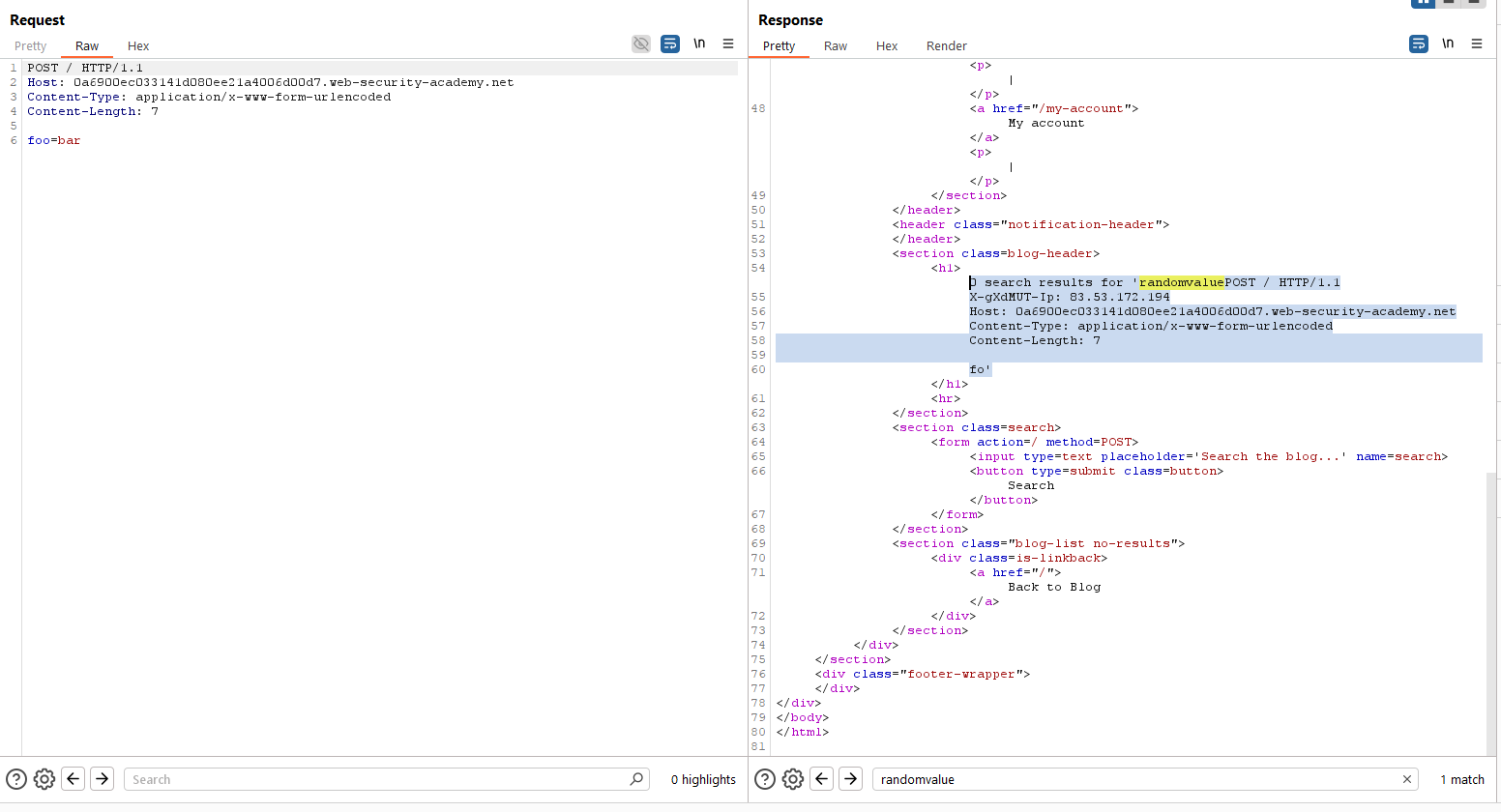
Task: Toggle line wrap in Response panel
Action: coord(1419,43)
